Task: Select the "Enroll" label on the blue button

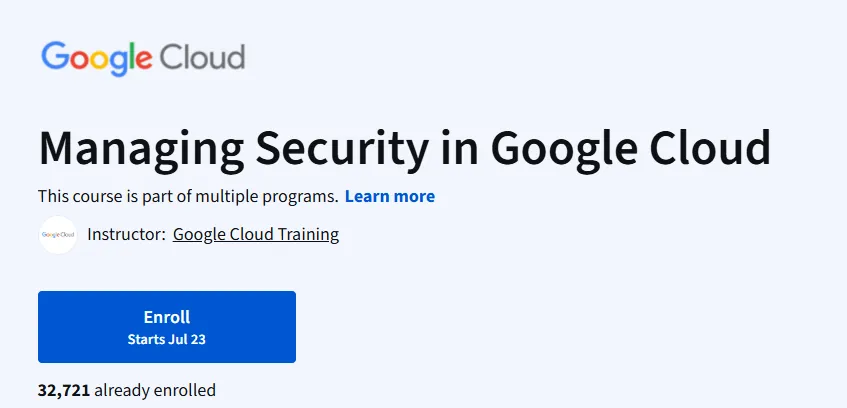Action: pos(167,317)
